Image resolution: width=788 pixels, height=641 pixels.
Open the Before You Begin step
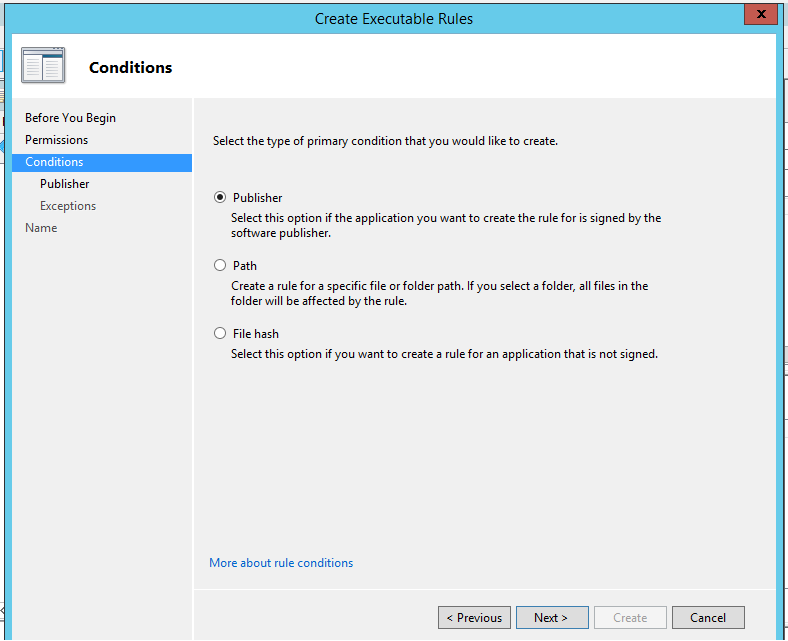point(70,118)
